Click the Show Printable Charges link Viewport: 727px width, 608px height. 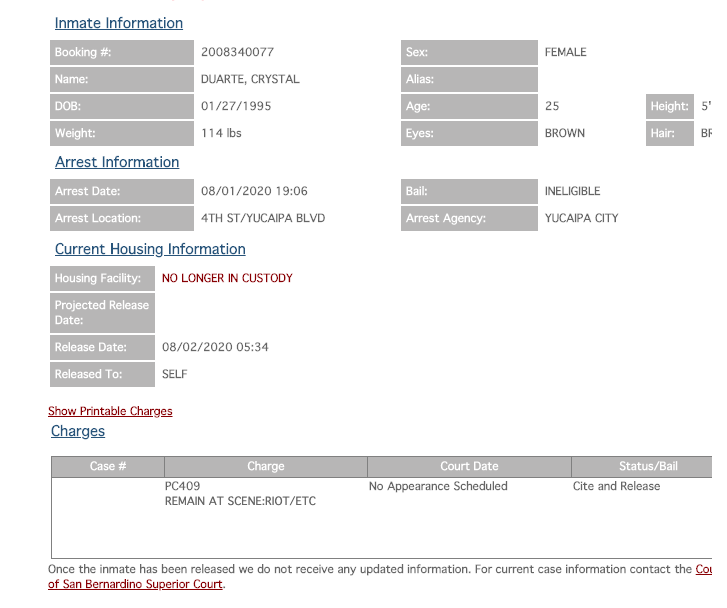(x=110, y=411)
